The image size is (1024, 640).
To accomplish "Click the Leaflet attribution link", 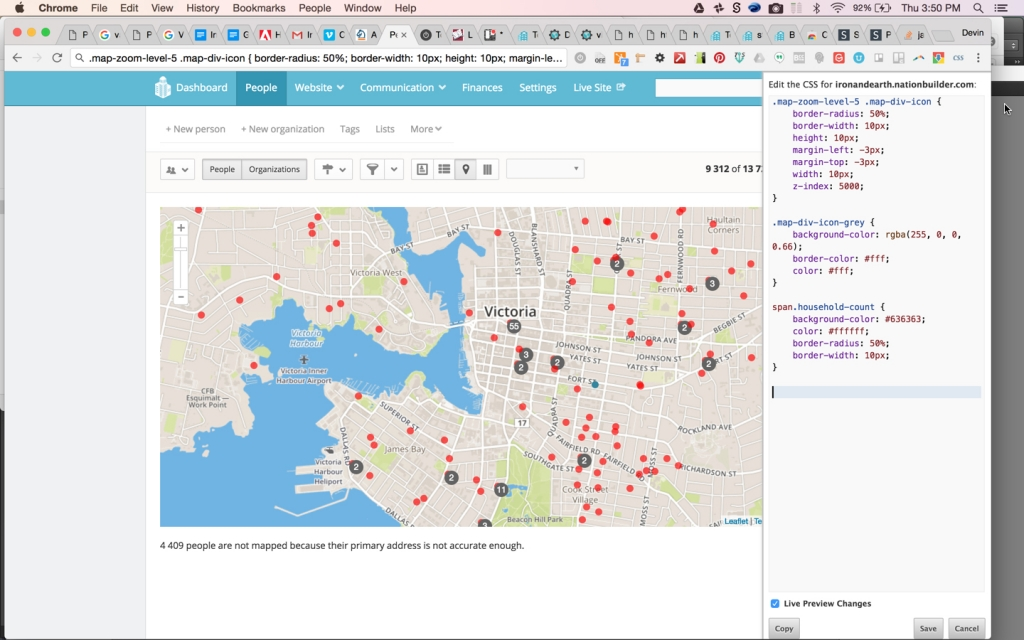I will (736, 521).
